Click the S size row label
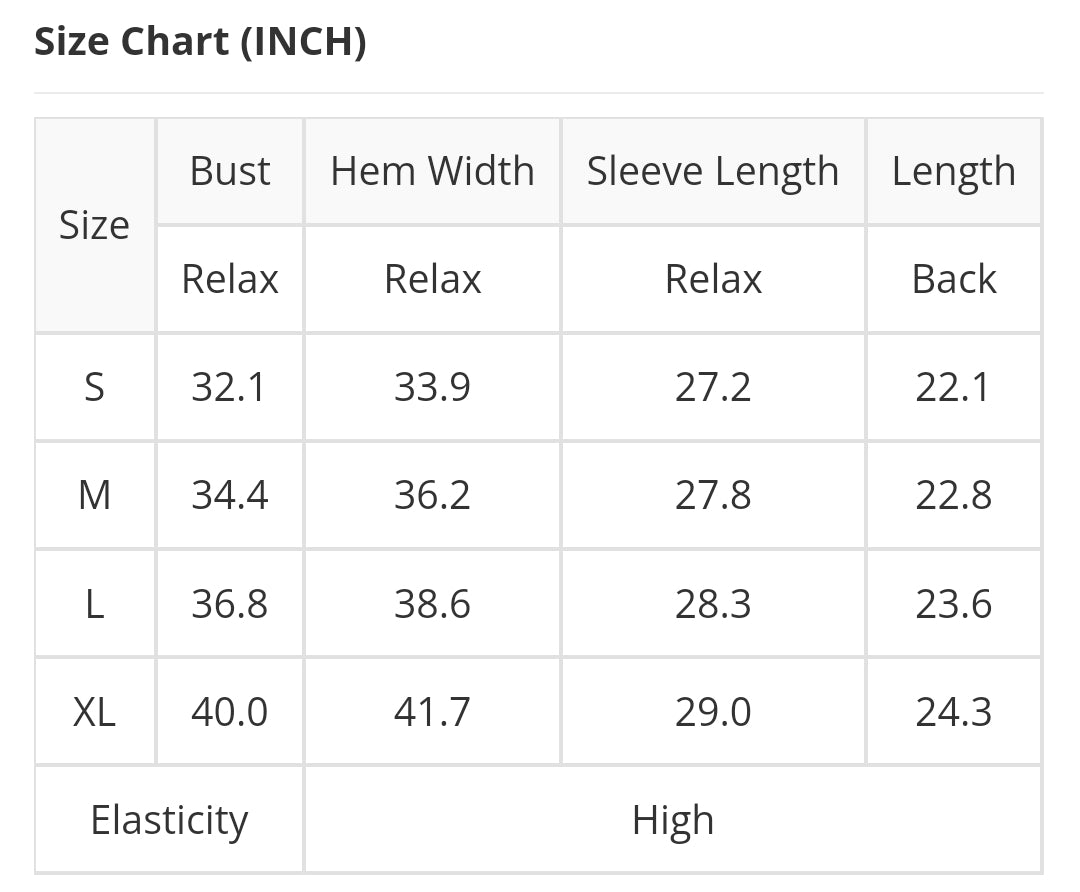1080x892 pixels. (x=95, y=387)
